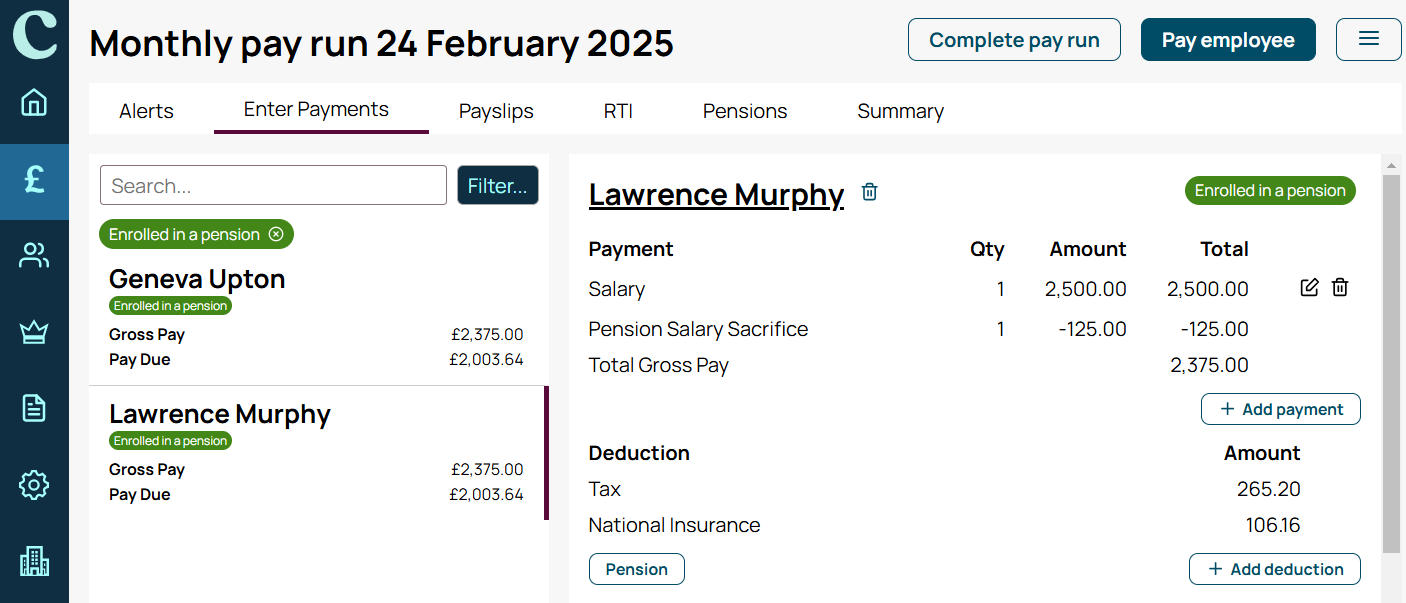Image resolution: width=1406 pixels, height=603 pixels.
Task: Edit the Salary payment line
Action: point(1309,288)
